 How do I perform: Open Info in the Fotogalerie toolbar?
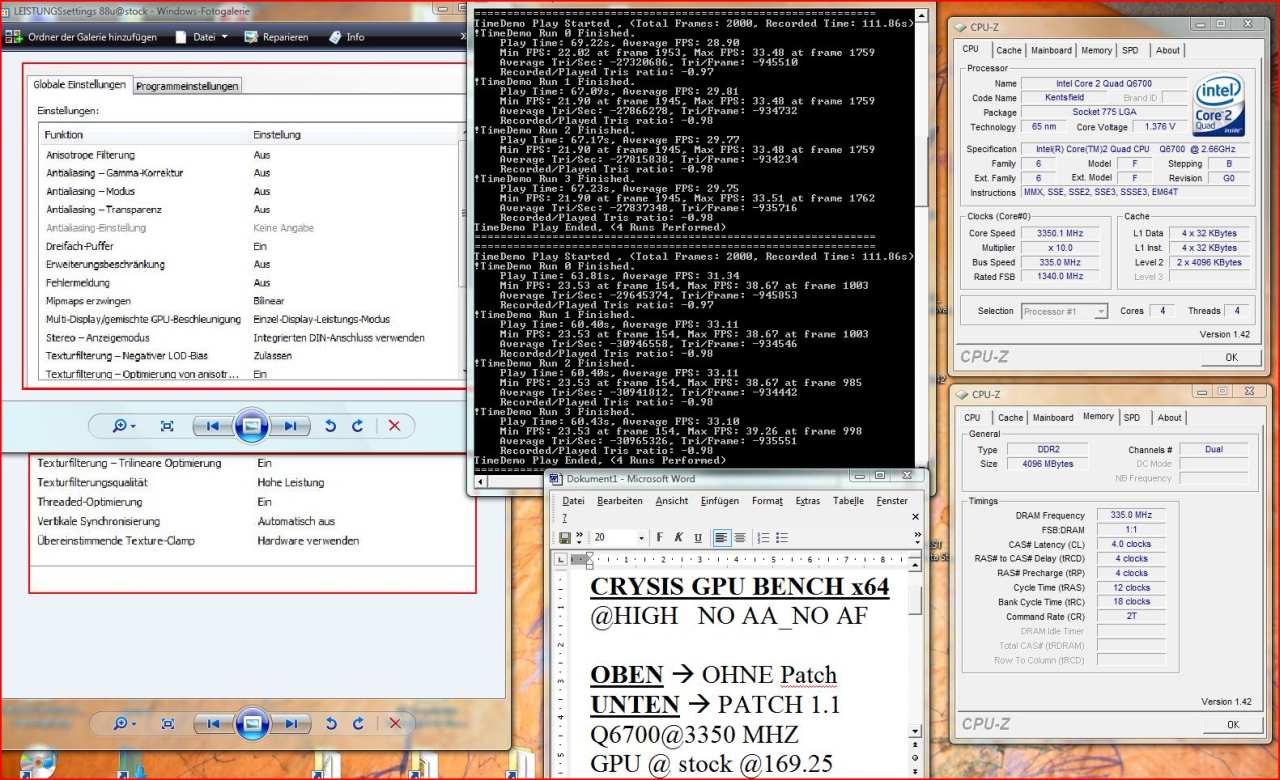(346, 37)
